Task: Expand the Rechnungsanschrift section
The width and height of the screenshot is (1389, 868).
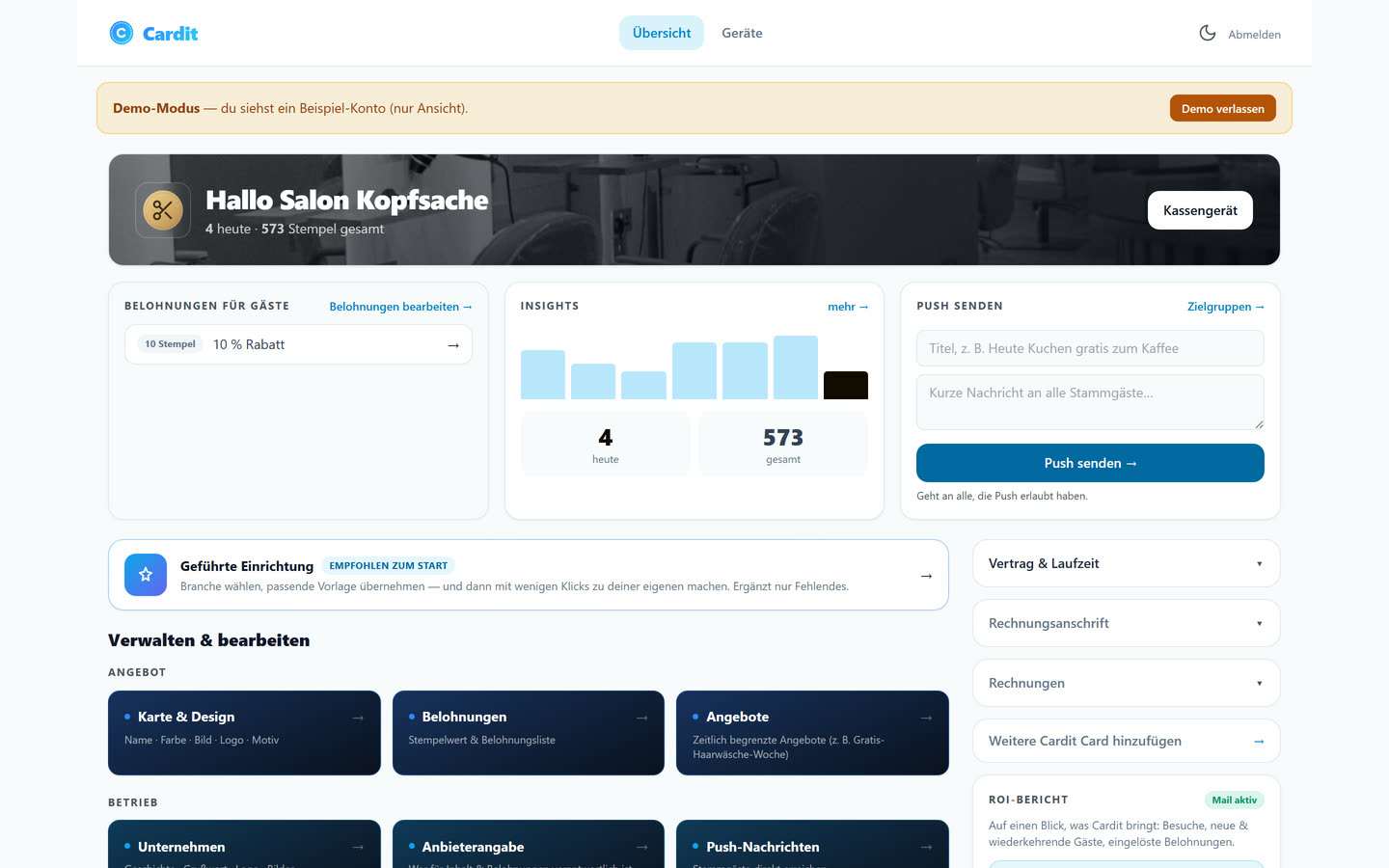Action: click(1127, 624)
